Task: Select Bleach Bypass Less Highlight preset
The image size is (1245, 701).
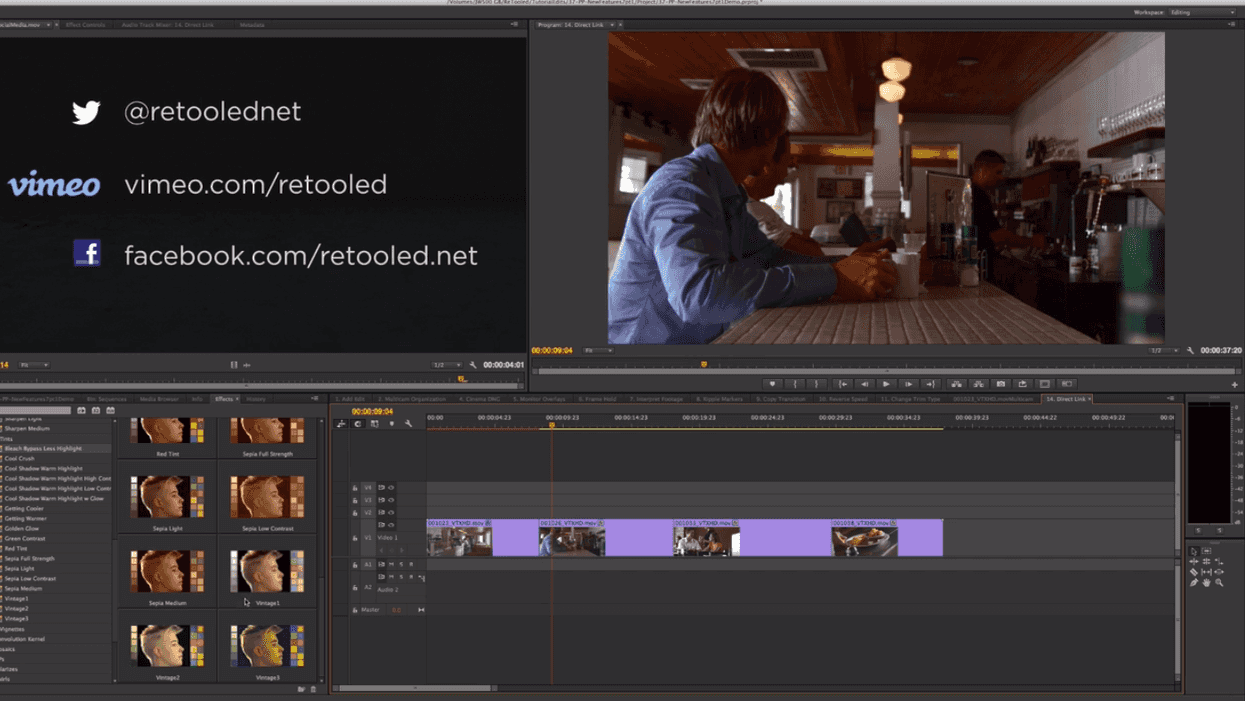Action: pos(43,448)
